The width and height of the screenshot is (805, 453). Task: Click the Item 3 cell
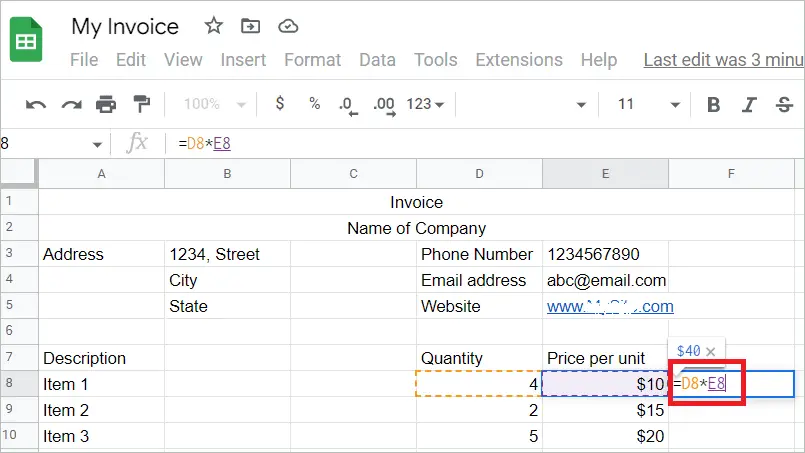pos(102,436)
